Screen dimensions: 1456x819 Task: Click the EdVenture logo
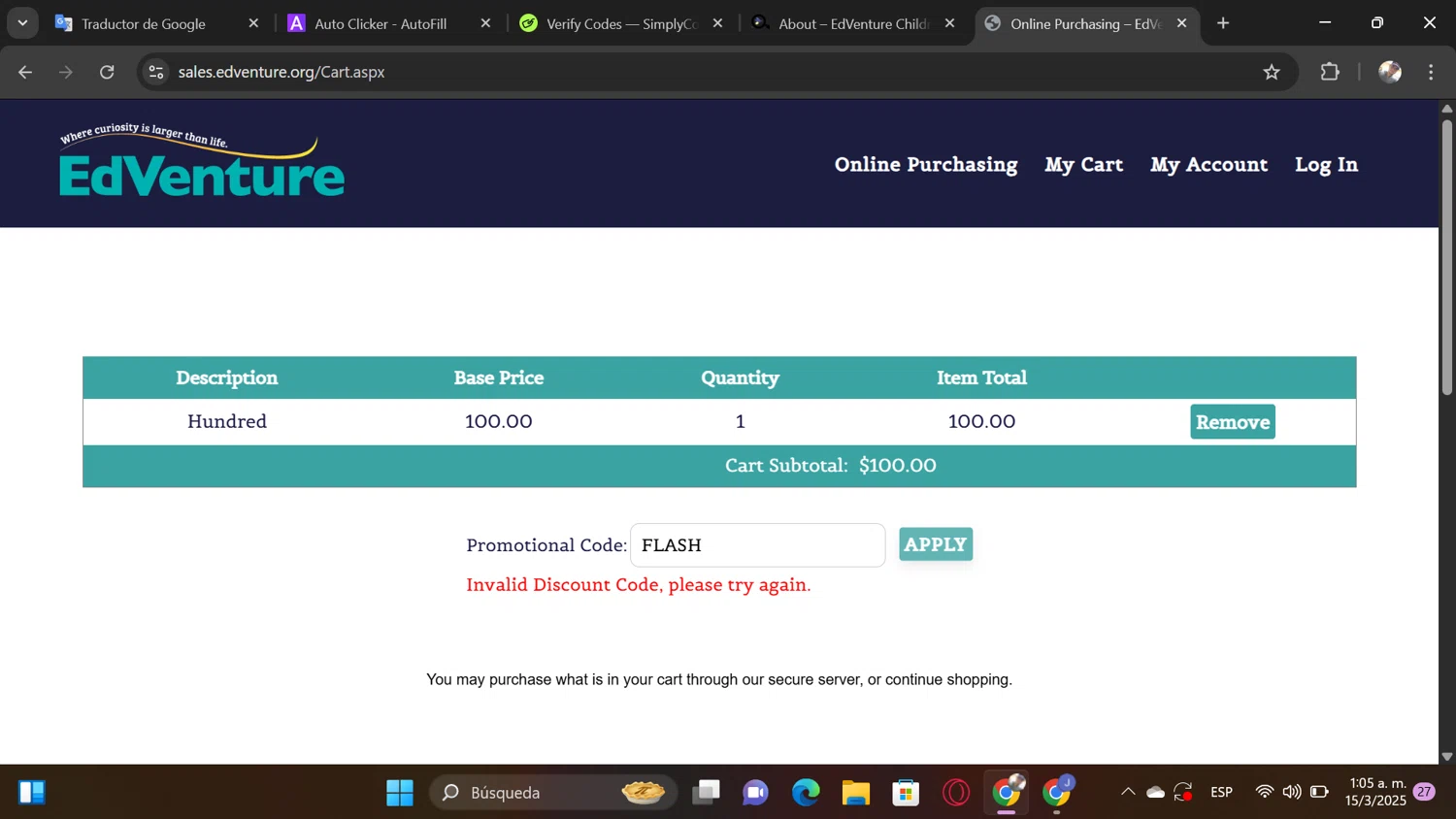coord(202,160)
